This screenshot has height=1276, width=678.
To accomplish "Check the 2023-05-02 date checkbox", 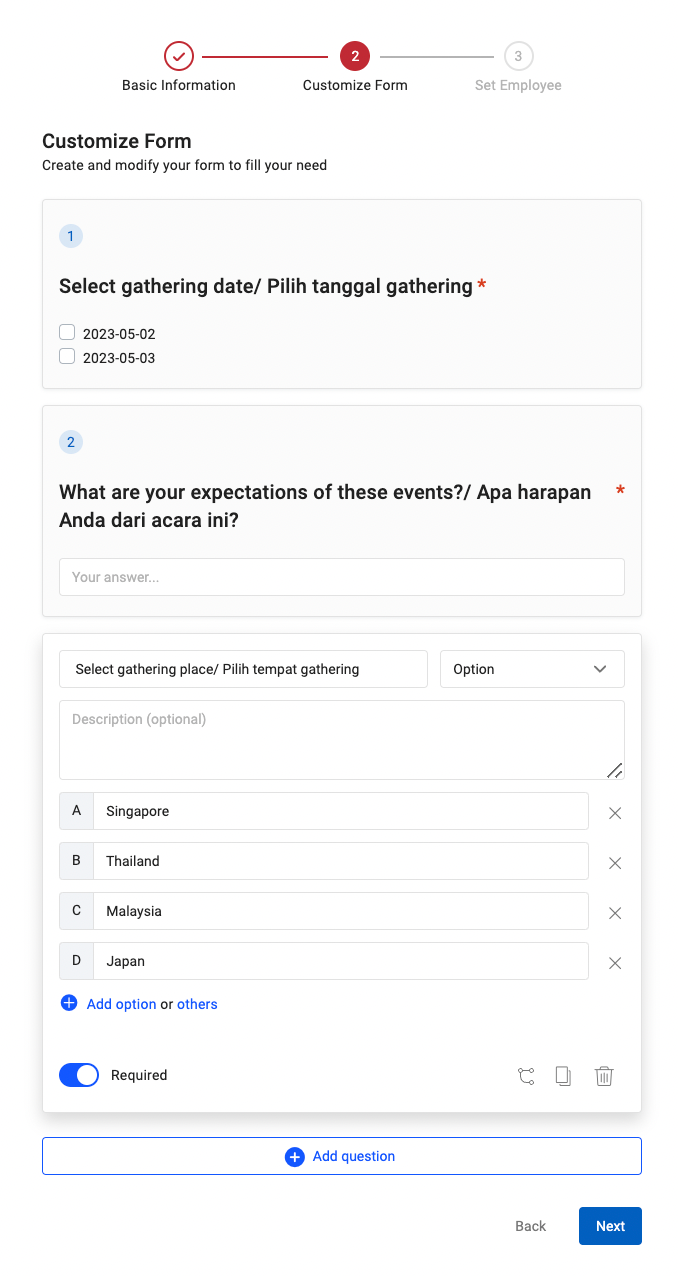I will click(66, 331).
